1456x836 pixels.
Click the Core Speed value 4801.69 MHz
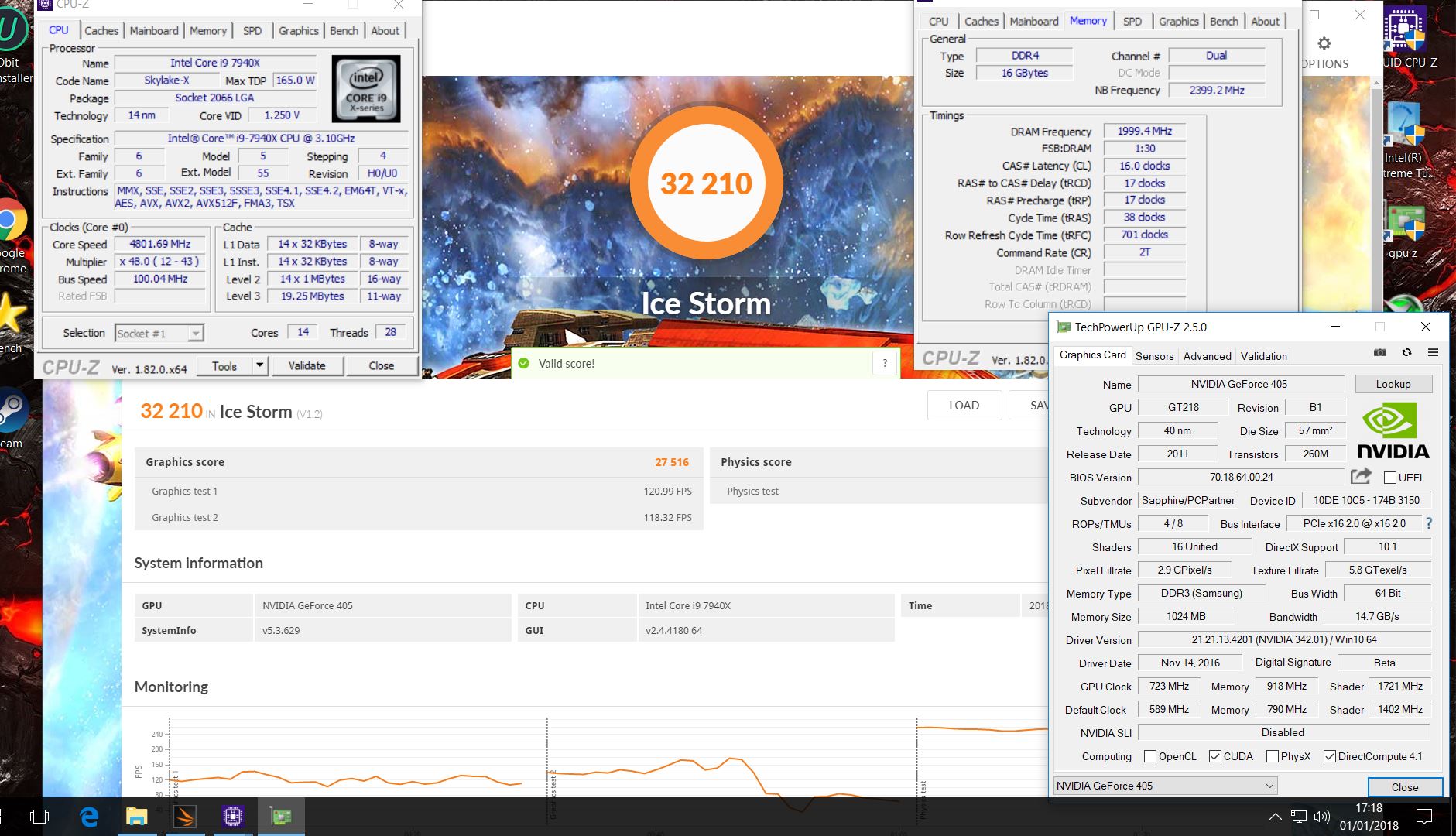[159, 243]
